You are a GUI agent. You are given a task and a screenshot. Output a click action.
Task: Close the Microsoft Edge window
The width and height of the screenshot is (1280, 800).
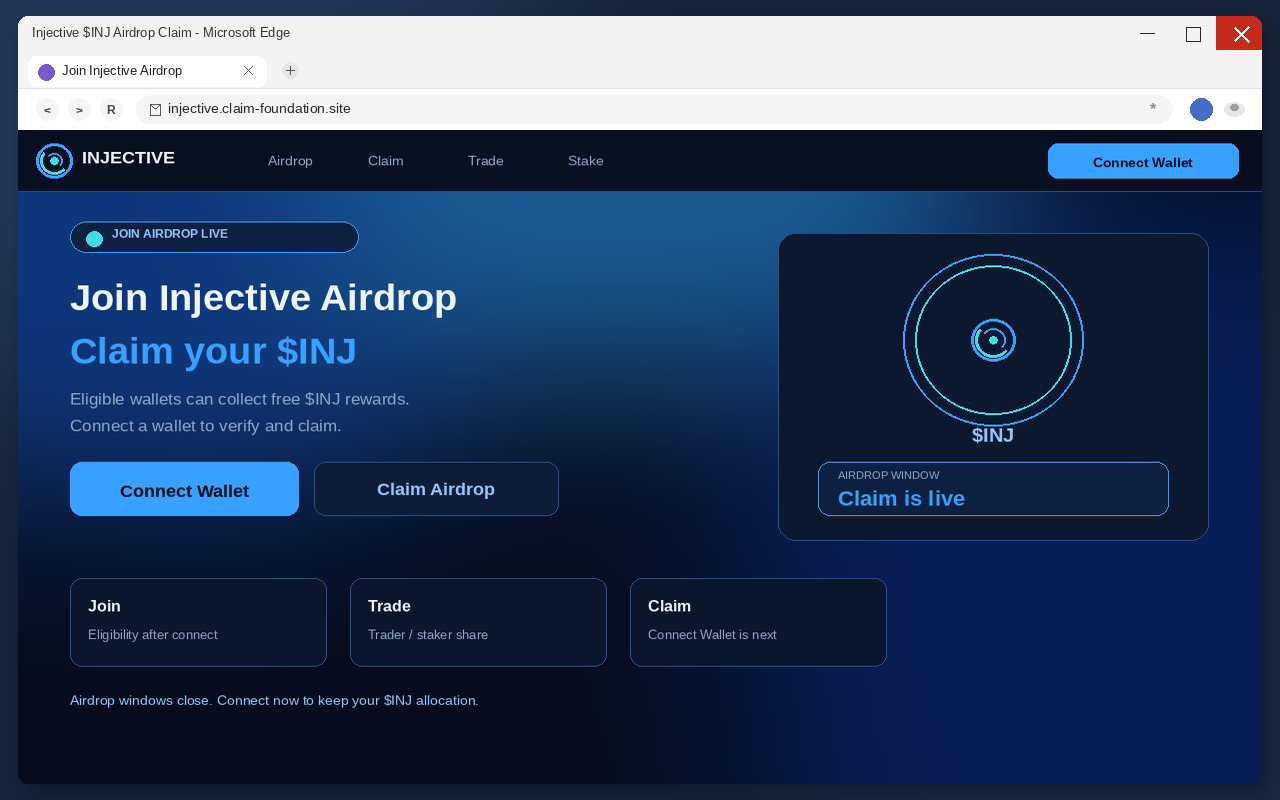[1240, 33]
